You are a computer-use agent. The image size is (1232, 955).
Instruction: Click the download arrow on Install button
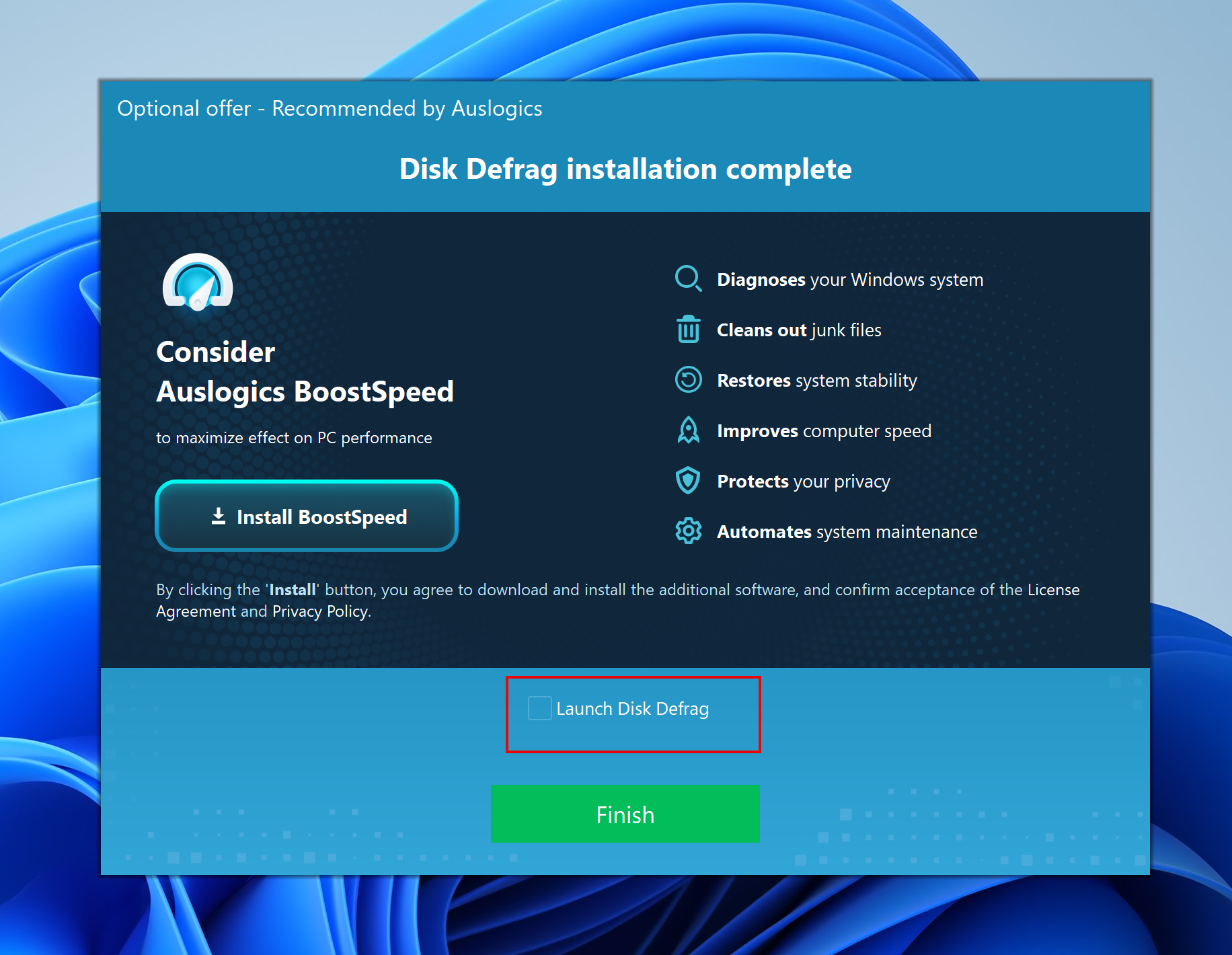coord(219,516)
